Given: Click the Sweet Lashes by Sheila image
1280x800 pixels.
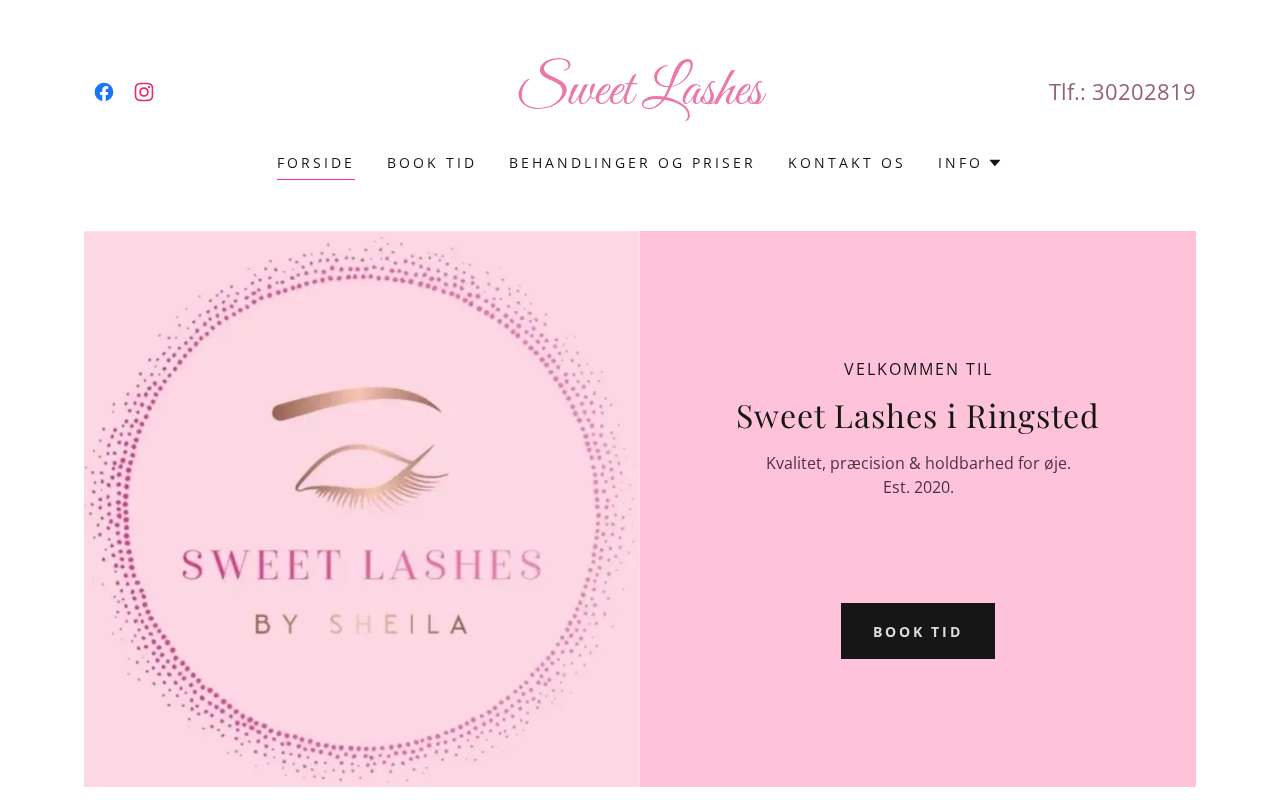Looking at the screenshot, I should (x=362, y=509).
